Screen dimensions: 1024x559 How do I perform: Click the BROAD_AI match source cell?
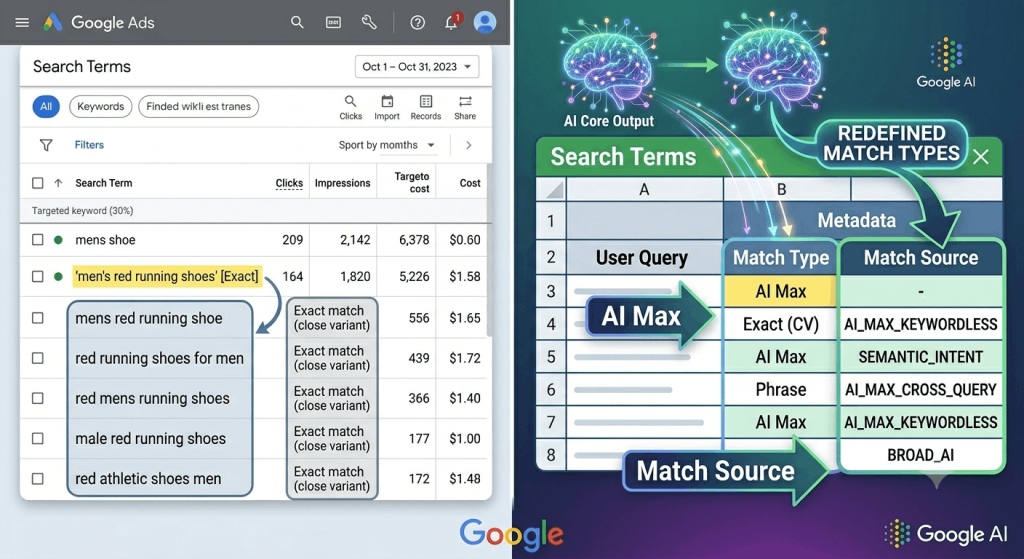(921, 455)
